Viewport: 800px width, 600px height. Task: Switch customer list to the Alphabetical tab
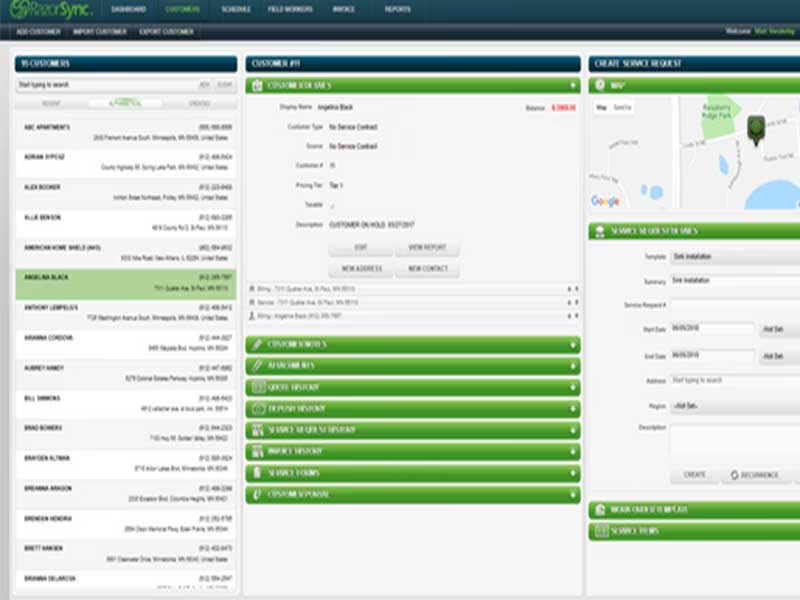tap(126, 104)
